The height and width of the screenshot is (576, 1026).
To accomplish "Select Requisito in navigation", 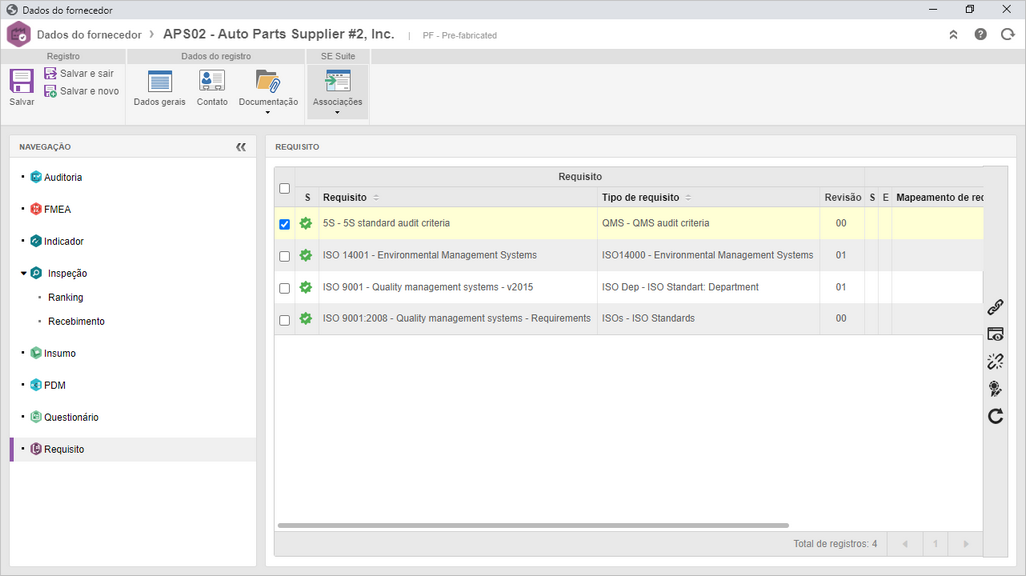I will (x=64, y=450).
